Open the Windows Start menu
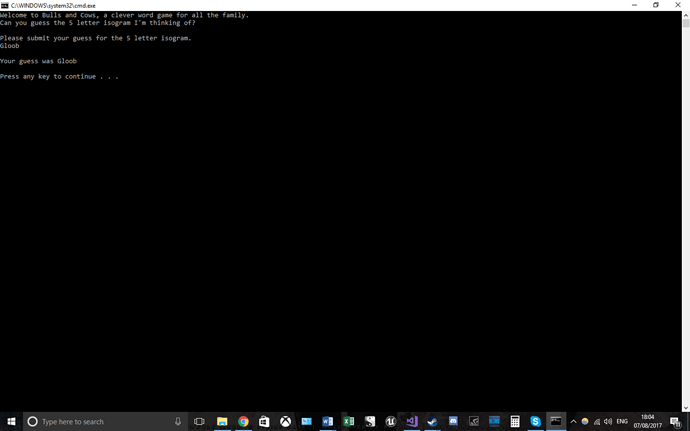This screenshot has height=431, width=690. coord(11,421)
